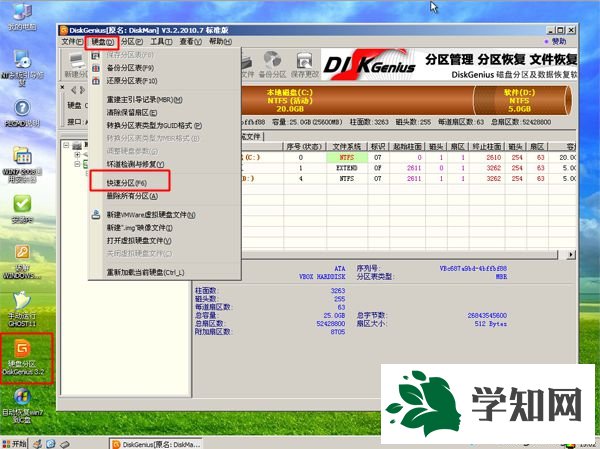Click the Internet Explorer quick launch icon
The width and height of the screenshot is (600, 449).
51,444
